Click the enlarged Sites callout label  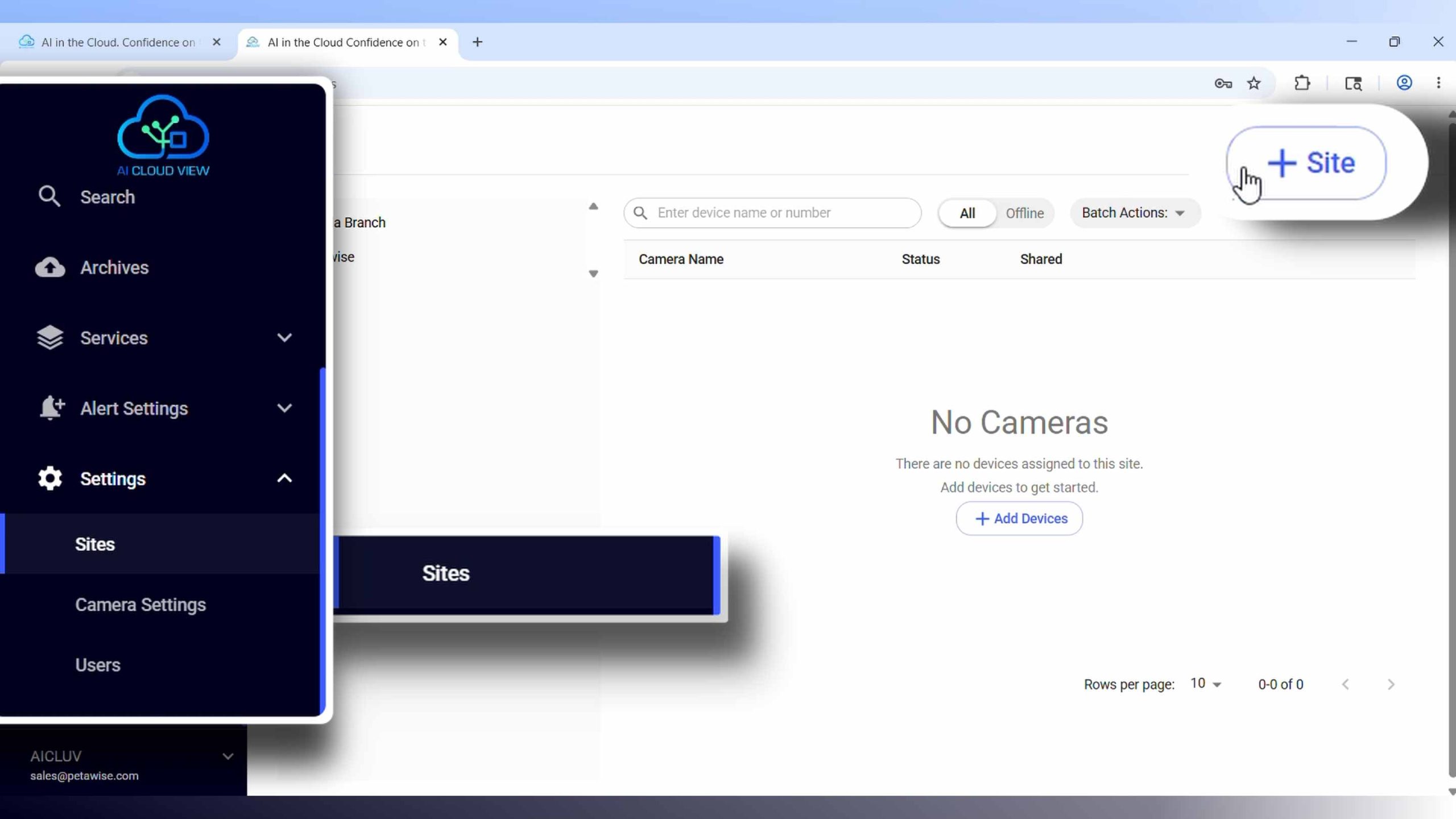[446, 573]
